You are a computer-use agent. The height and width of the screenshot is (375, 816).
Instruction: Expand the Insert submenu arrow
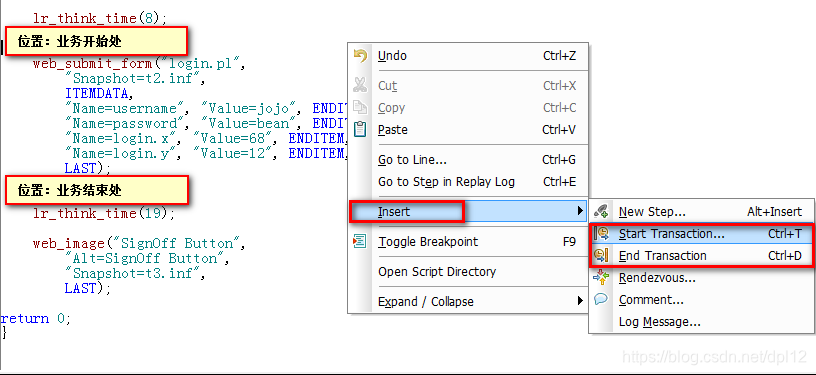tap(580, 211)
